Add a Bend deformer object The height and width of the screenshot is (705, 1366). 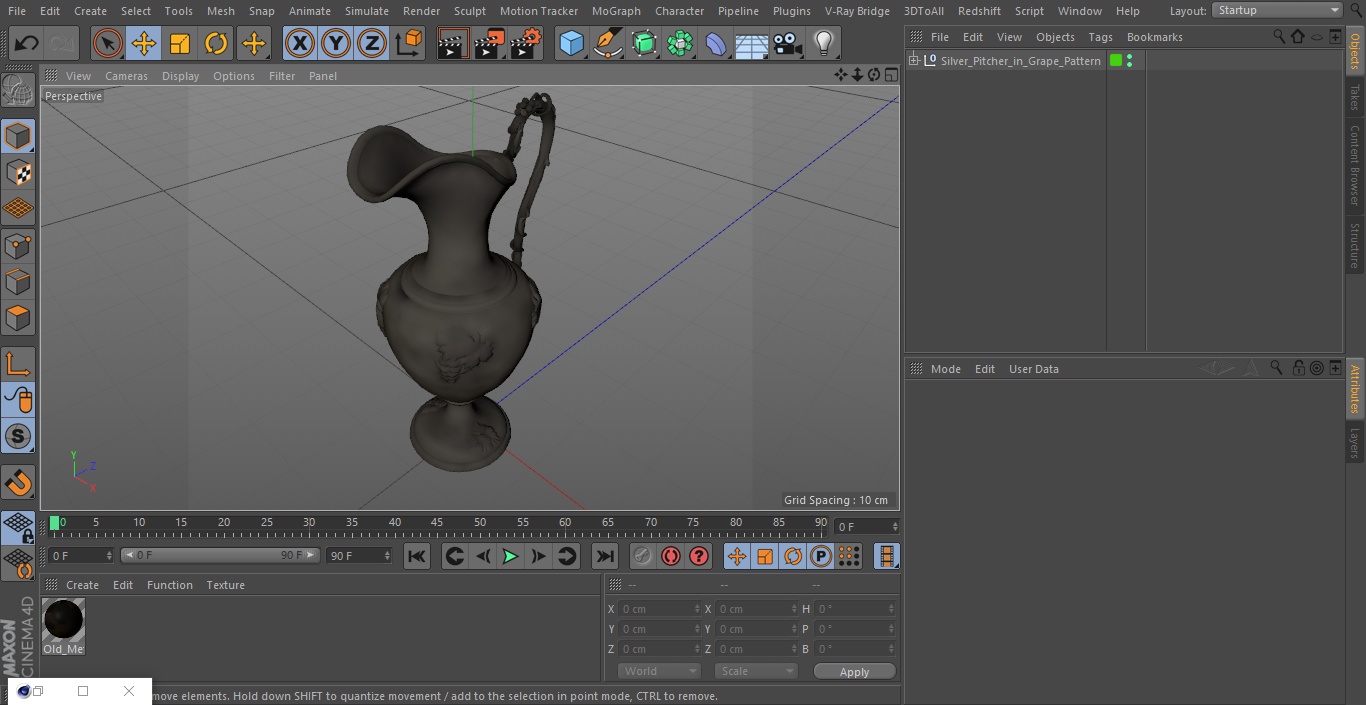[x=716, y=44]
